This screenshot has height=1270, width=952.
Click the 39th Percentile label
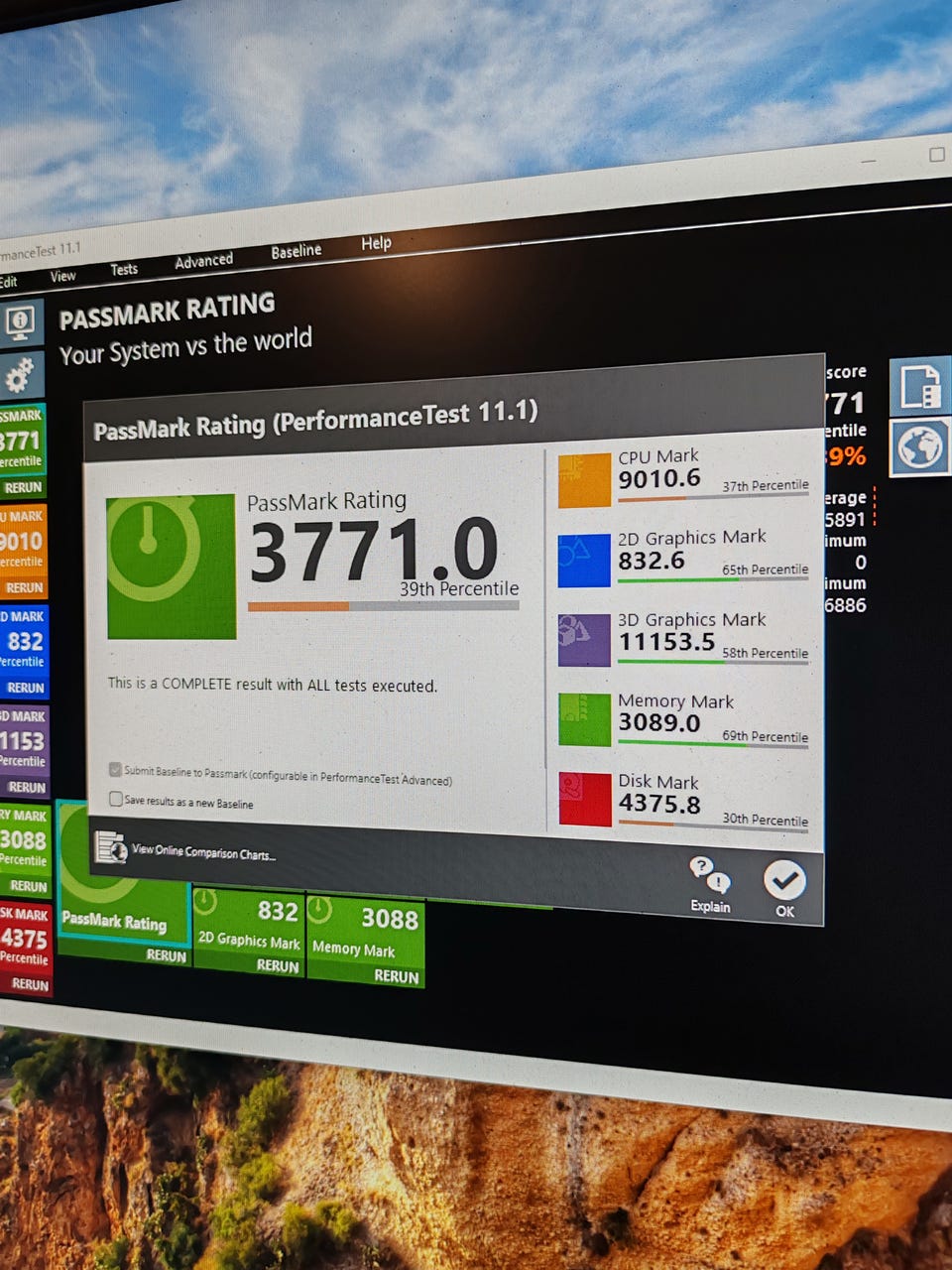[459, 588]
